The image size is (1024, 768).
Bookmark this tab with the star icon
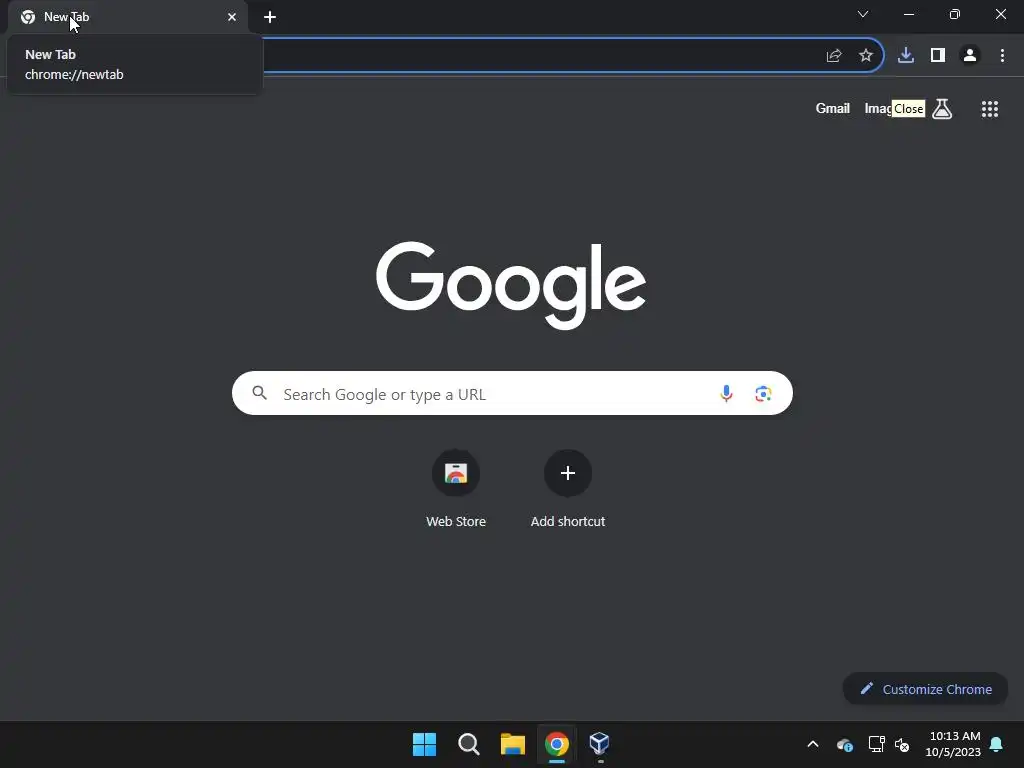tap(866, 56)
